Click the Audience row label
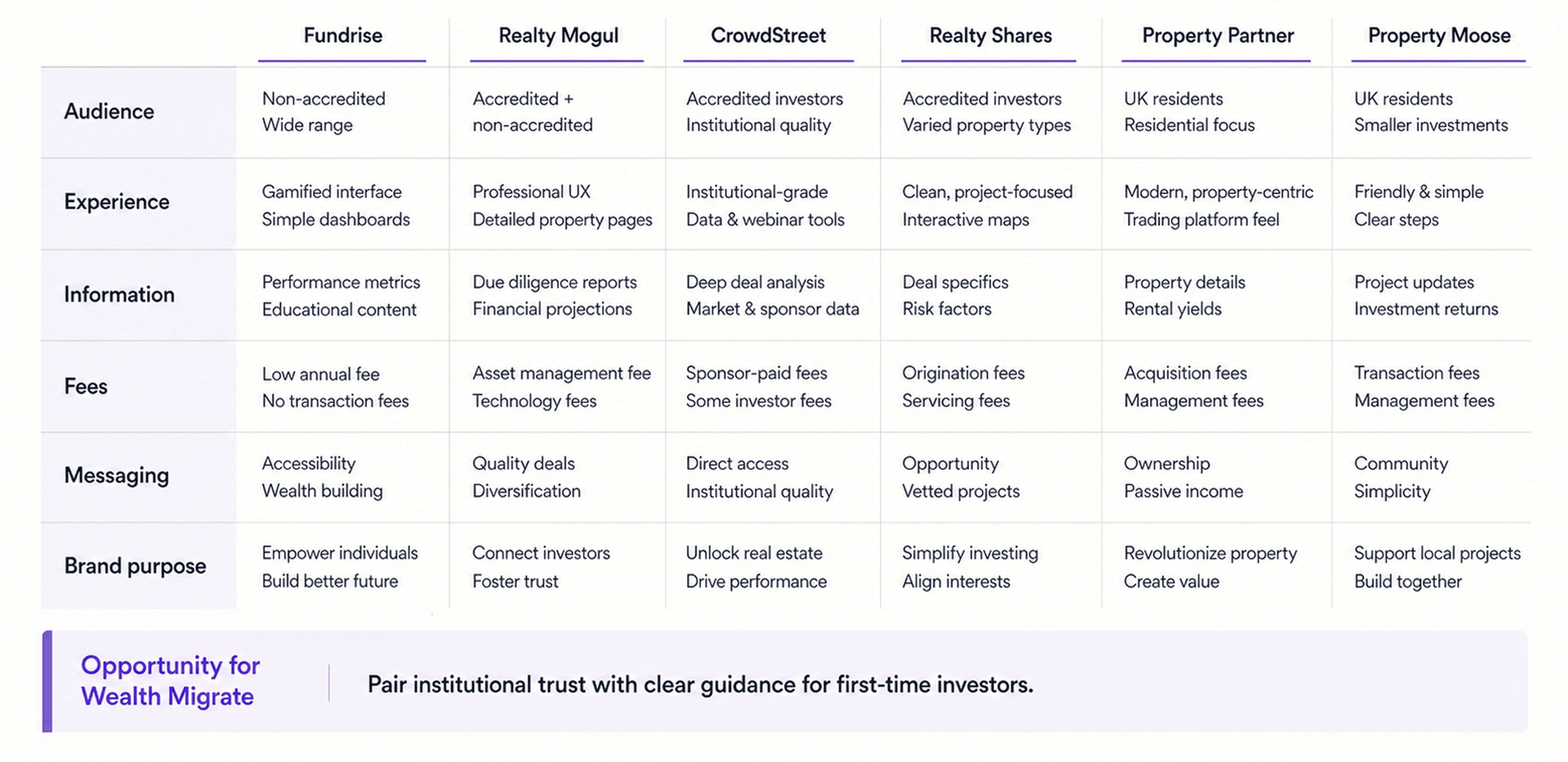 coord(109,112)
